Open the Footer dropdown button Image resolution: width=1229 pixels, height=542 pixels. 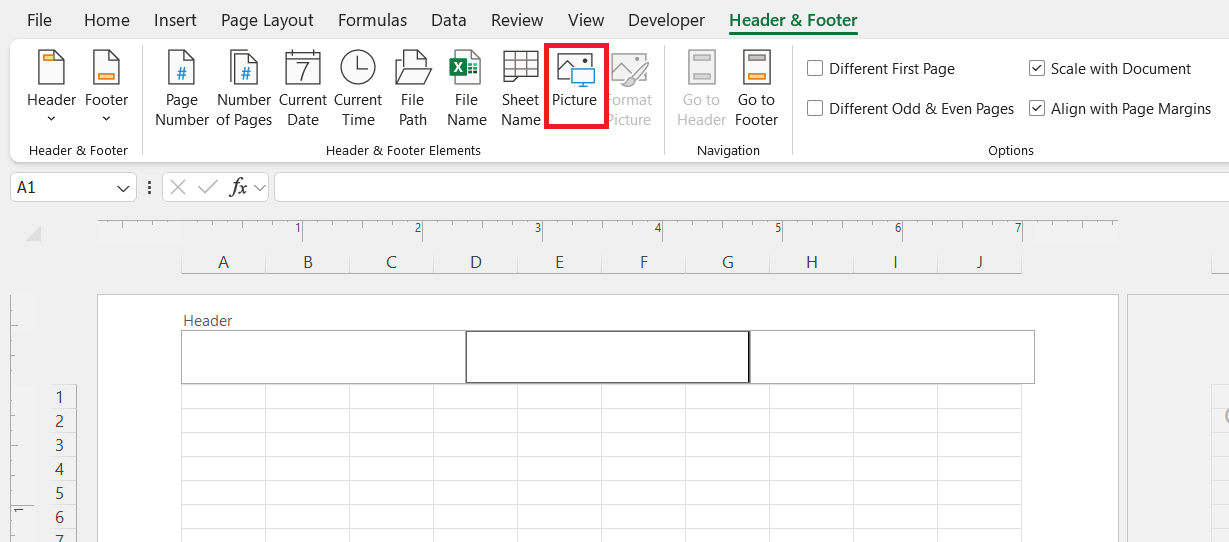pyautogui.click(x=106, y=87)
